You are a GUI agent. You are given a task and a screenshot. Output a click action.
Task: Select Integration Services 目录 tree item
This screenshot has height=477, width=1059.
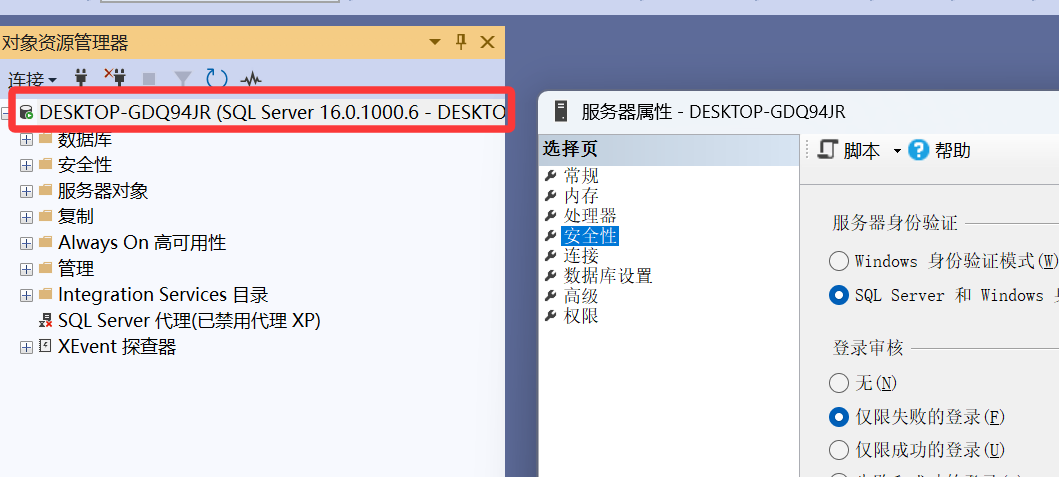coord(163,295)
